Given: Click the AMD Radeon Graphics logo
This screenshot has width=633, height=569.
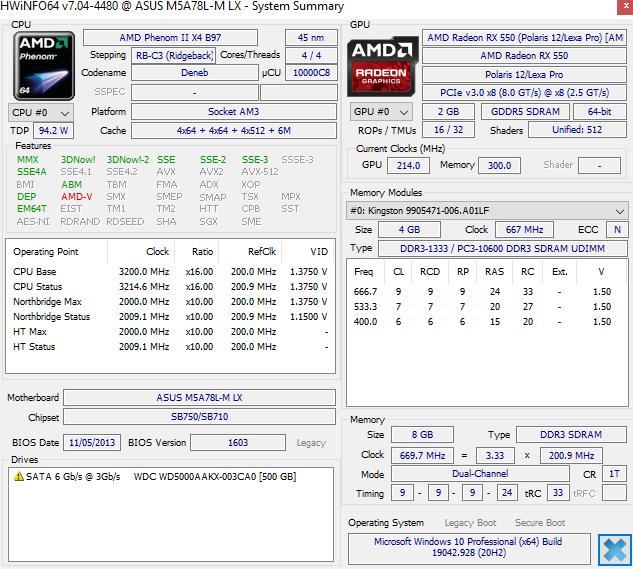Looking at the screenshot, I should click(382, 67).
